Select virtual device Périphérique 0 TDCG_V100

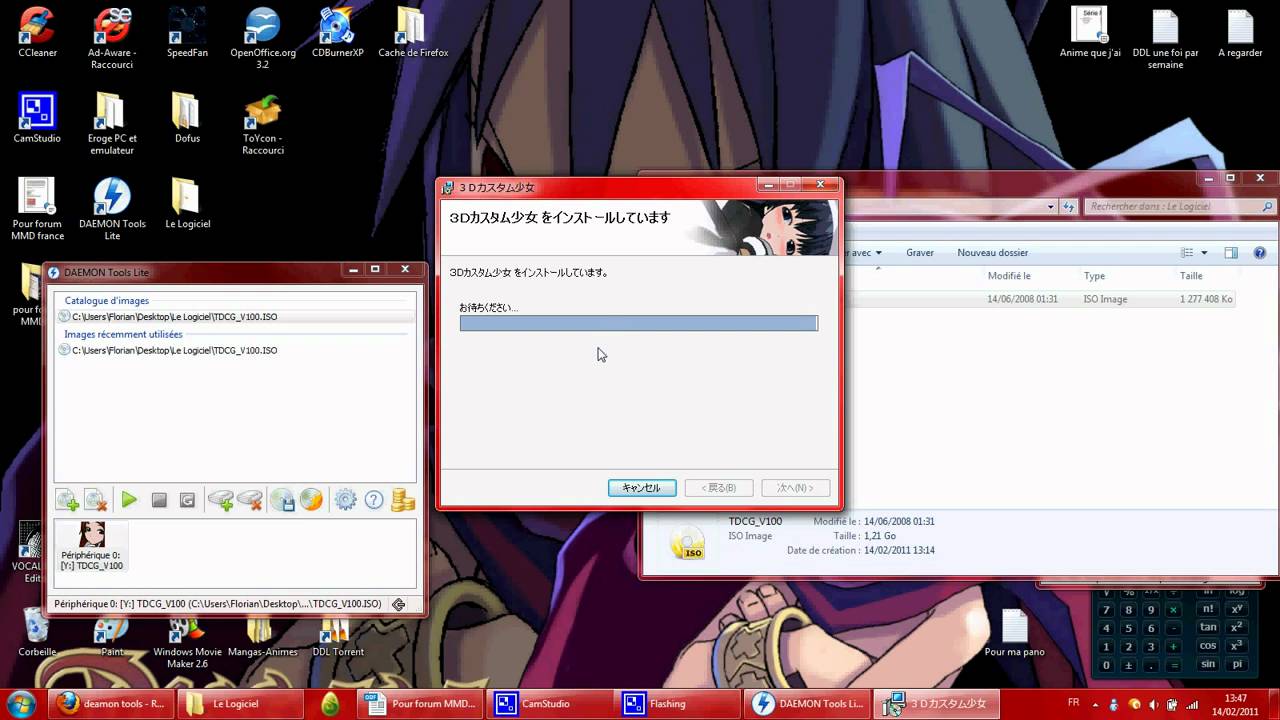click(x=91, y=546)
